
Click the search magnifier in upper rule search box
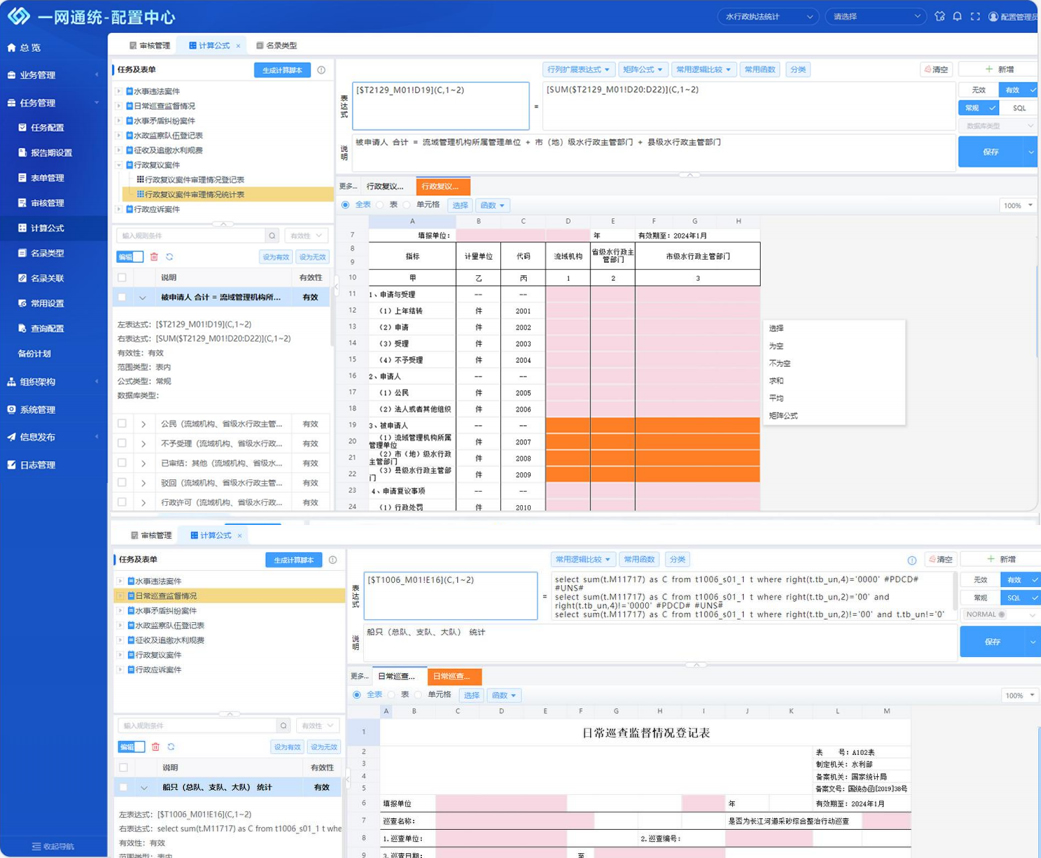pyautogui.click(x=272, y=236)
